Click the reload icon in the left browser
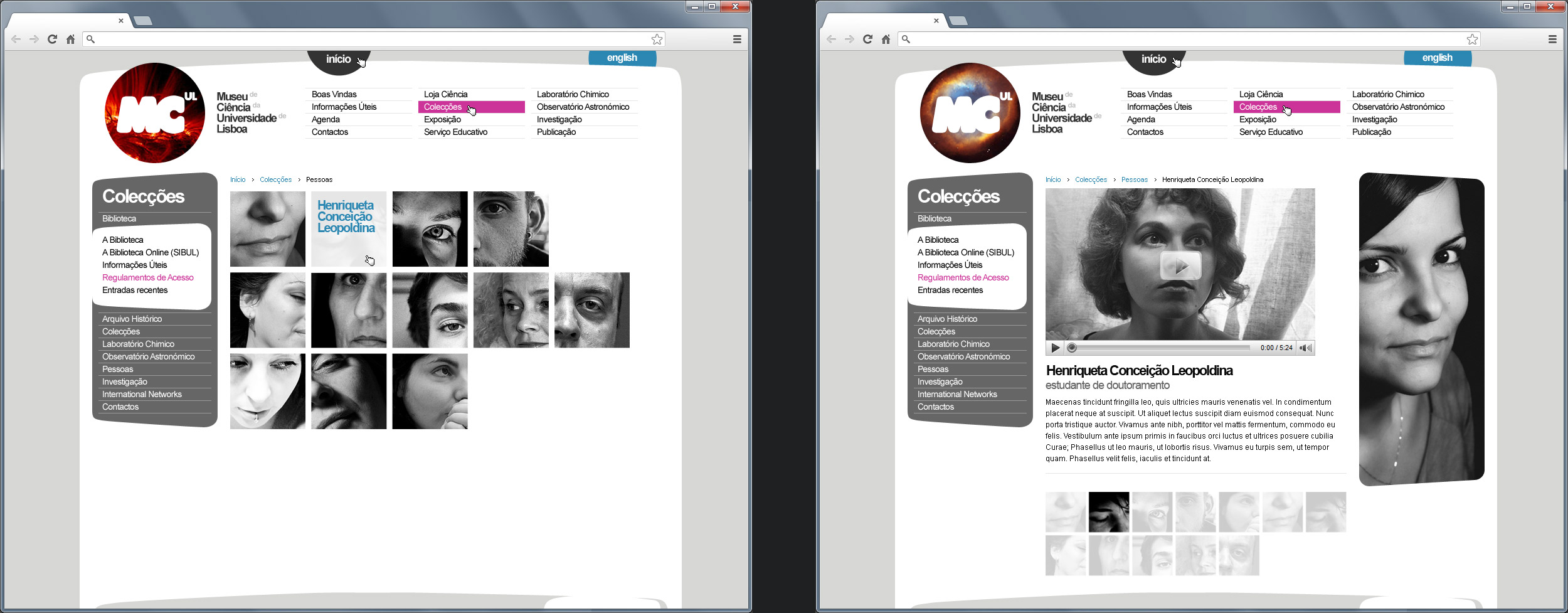The image size is (1568, 613). point(53,39)
